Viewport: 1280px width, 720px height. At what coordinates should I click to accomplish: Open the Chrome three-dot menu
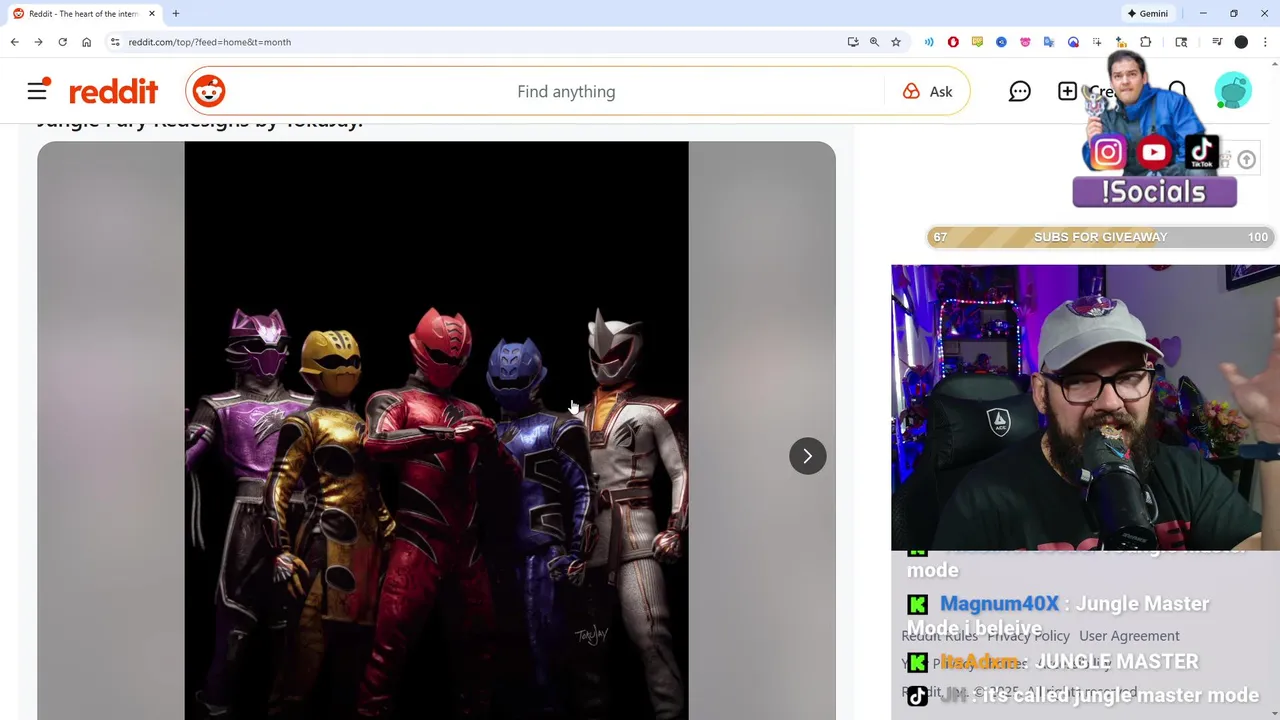click(x=1265, y=42)
